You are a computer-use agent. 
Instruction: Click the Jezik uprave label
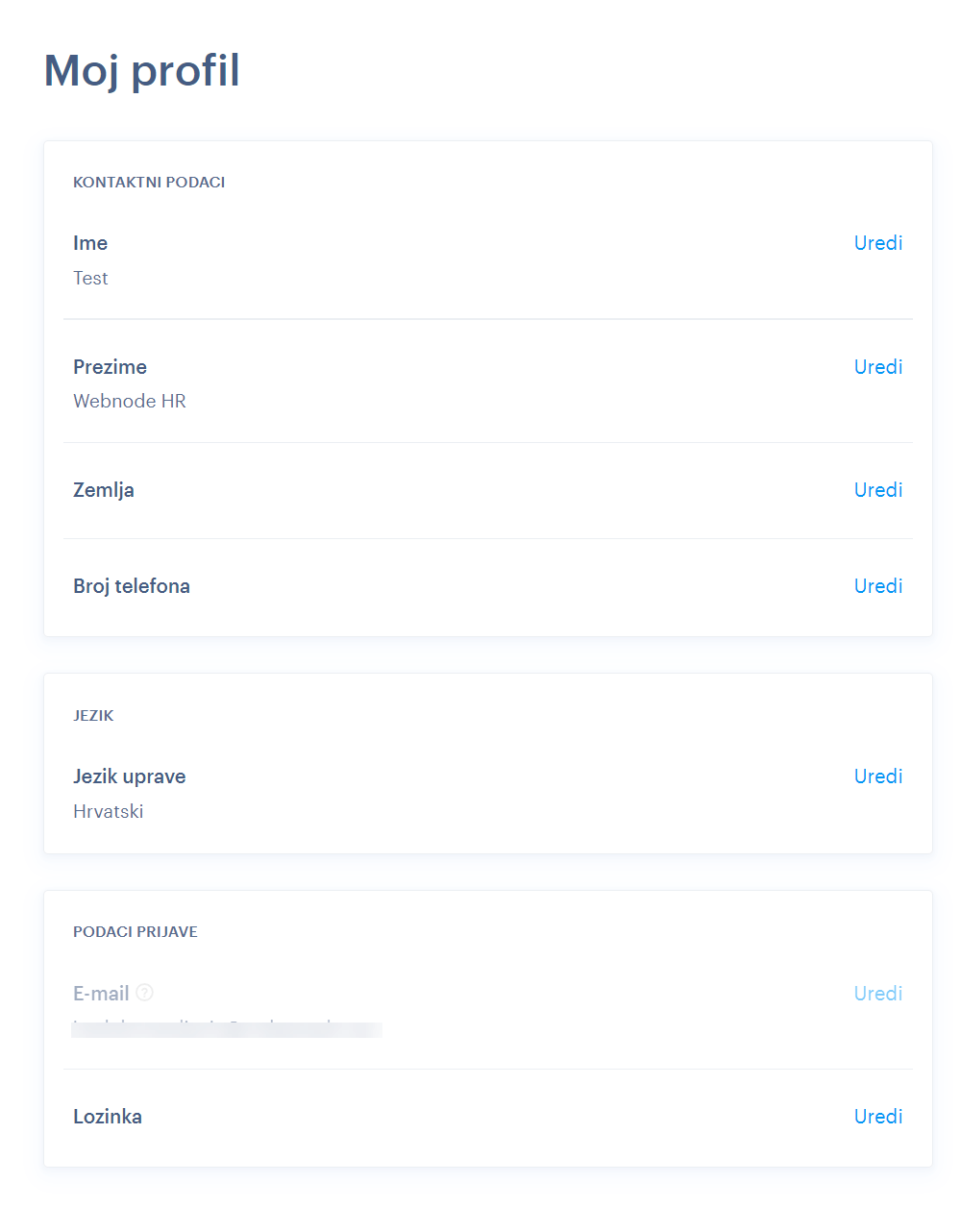pos(130,776)
